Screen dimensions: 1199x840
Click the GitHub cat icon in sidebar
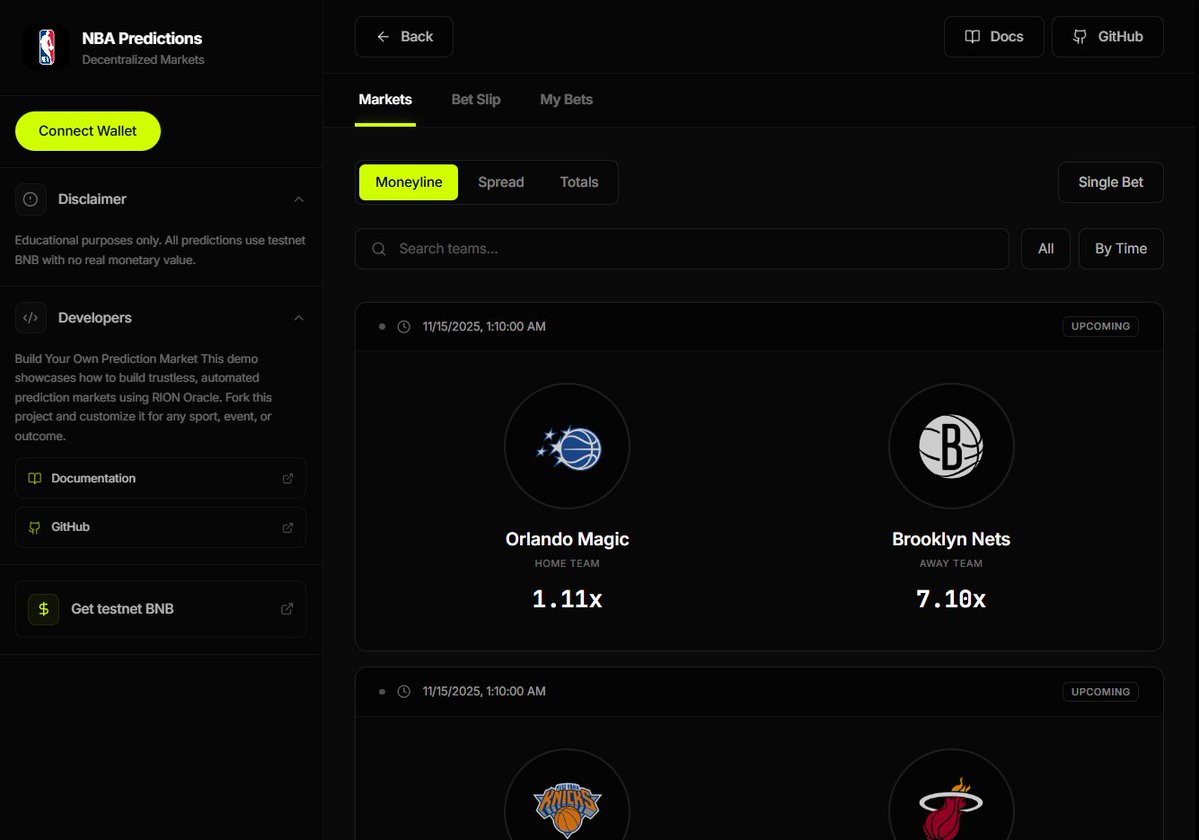(34, 527)
